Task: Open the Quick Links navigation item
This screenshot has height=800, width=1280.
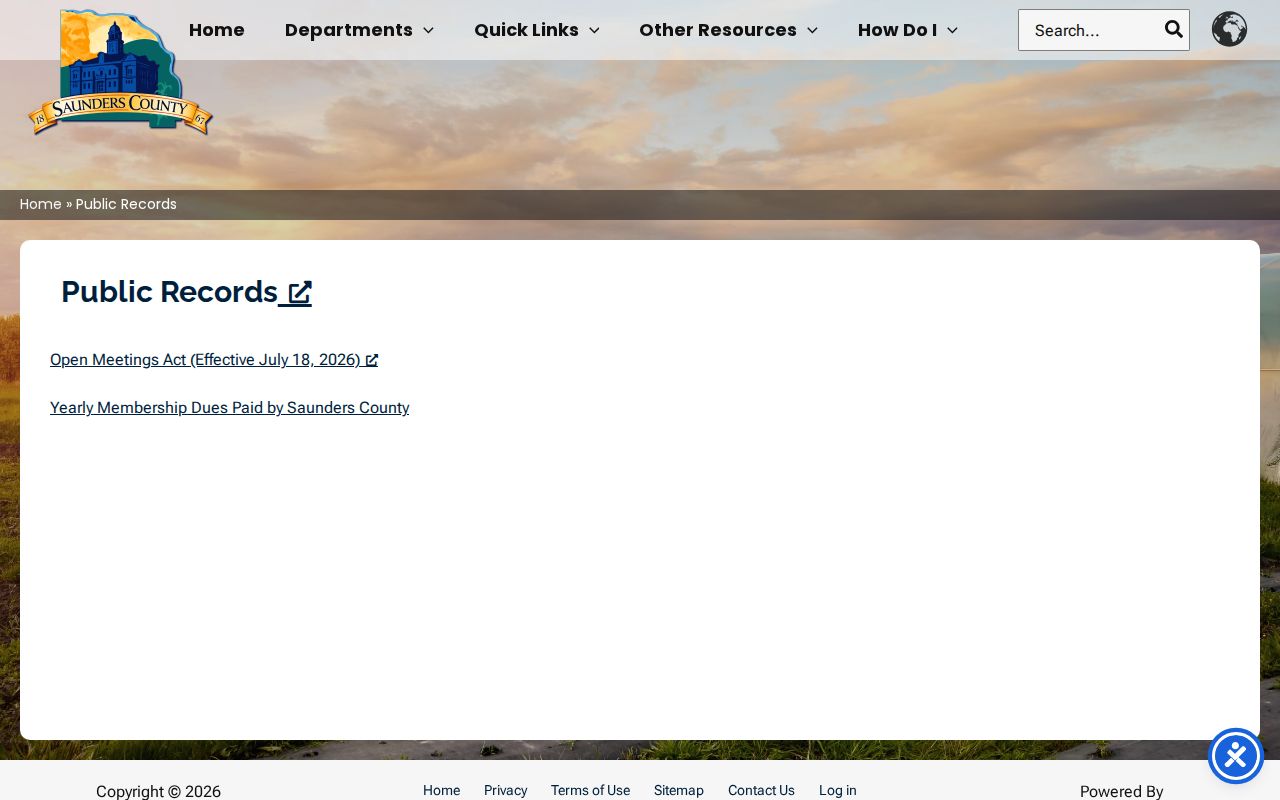Action: tap(526, 30)
